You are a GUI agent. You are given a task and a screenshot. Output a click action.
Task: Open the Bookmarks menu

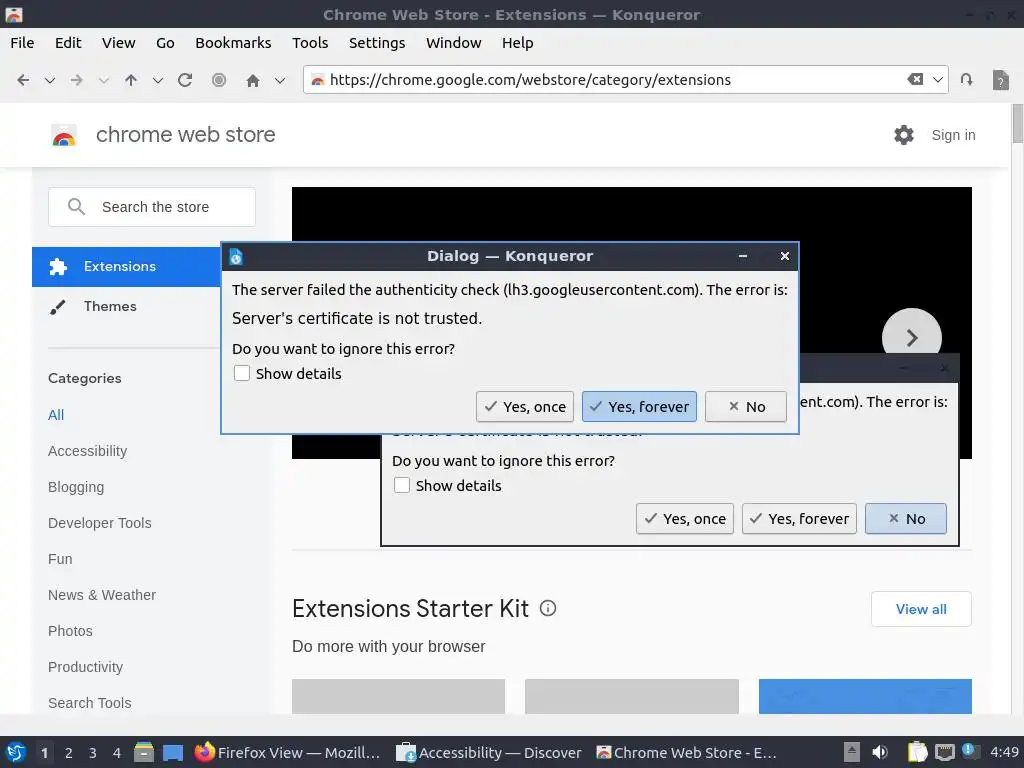pos(233,43)
